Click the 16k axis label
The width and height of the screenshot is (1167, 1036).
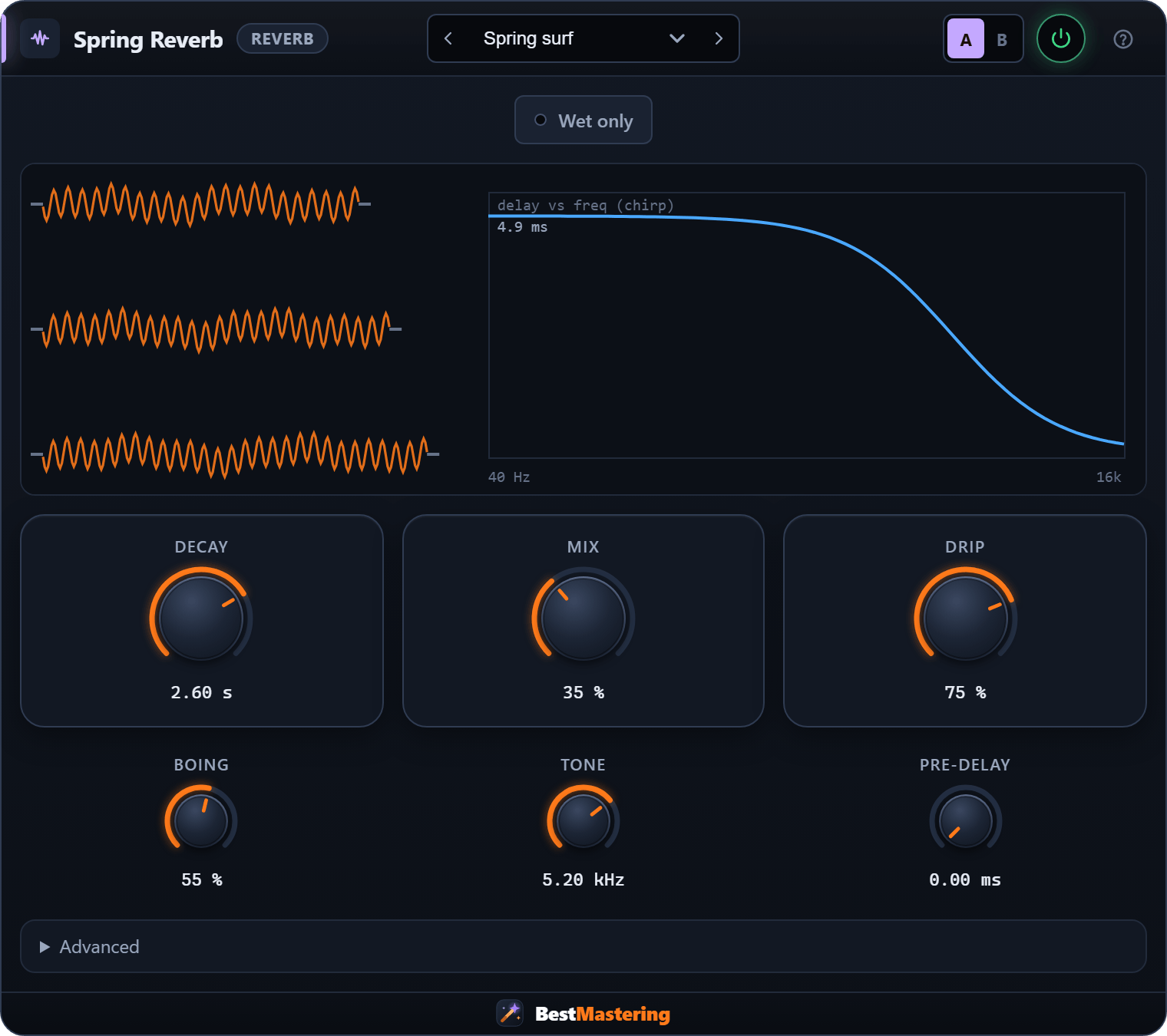tap(1109, 477)
